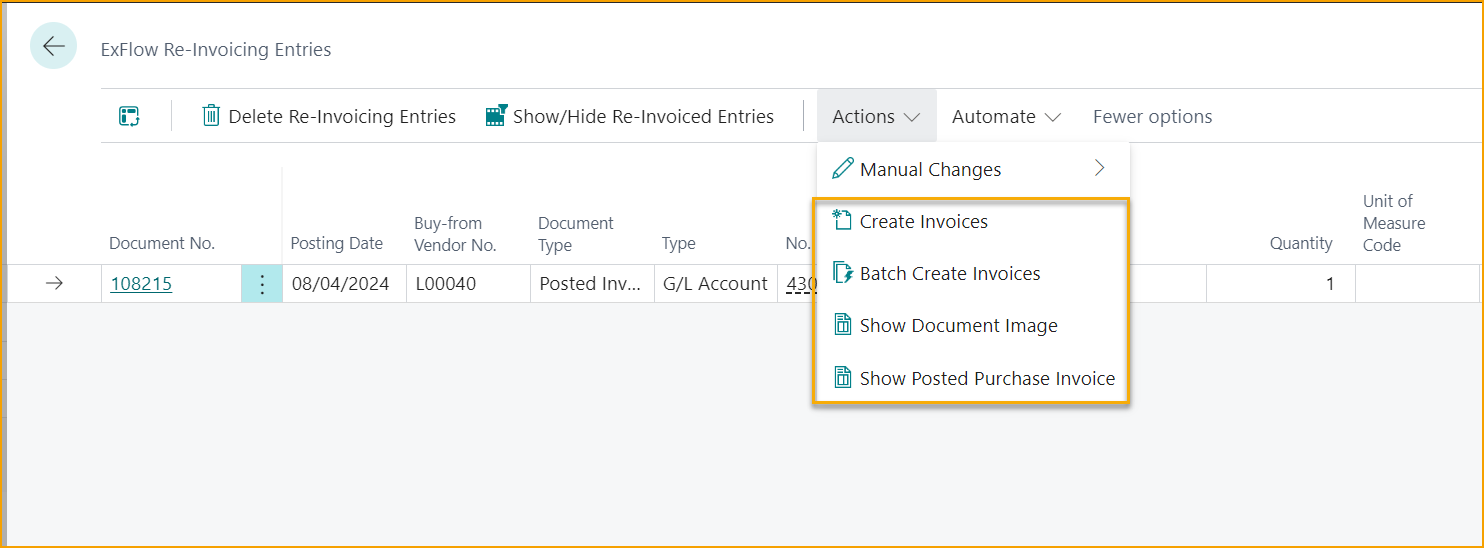Click the back arrow button

[x=54, y=46]
